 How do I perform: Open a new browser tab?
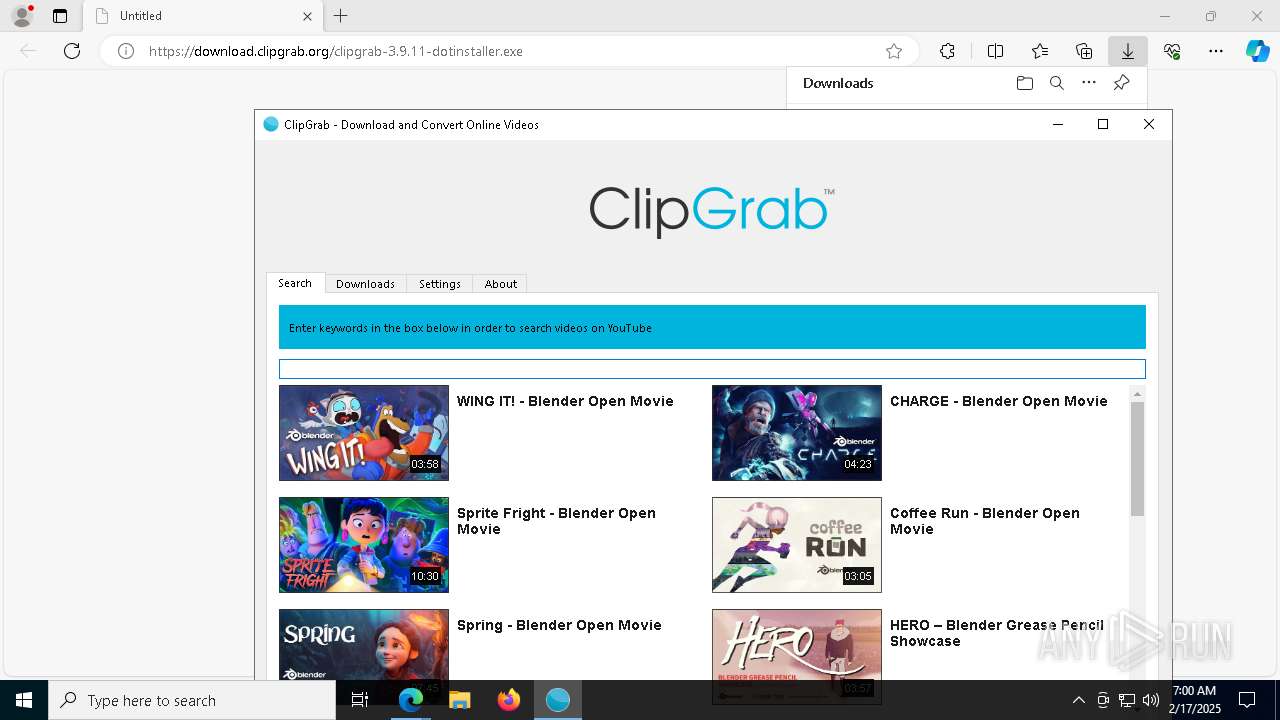341,16
